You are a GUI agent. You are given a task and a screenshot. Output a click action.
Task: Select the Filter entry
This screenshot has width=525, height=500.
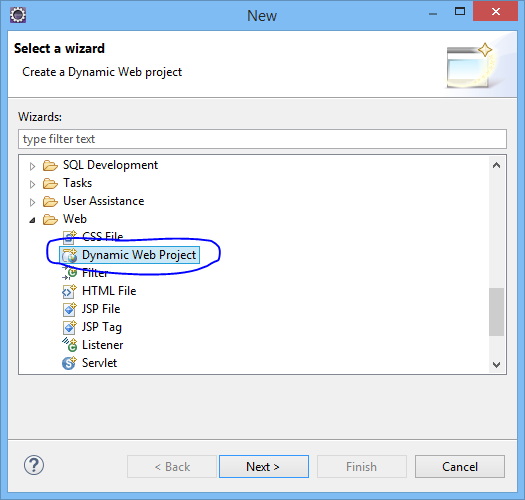[x=95, y=273]
